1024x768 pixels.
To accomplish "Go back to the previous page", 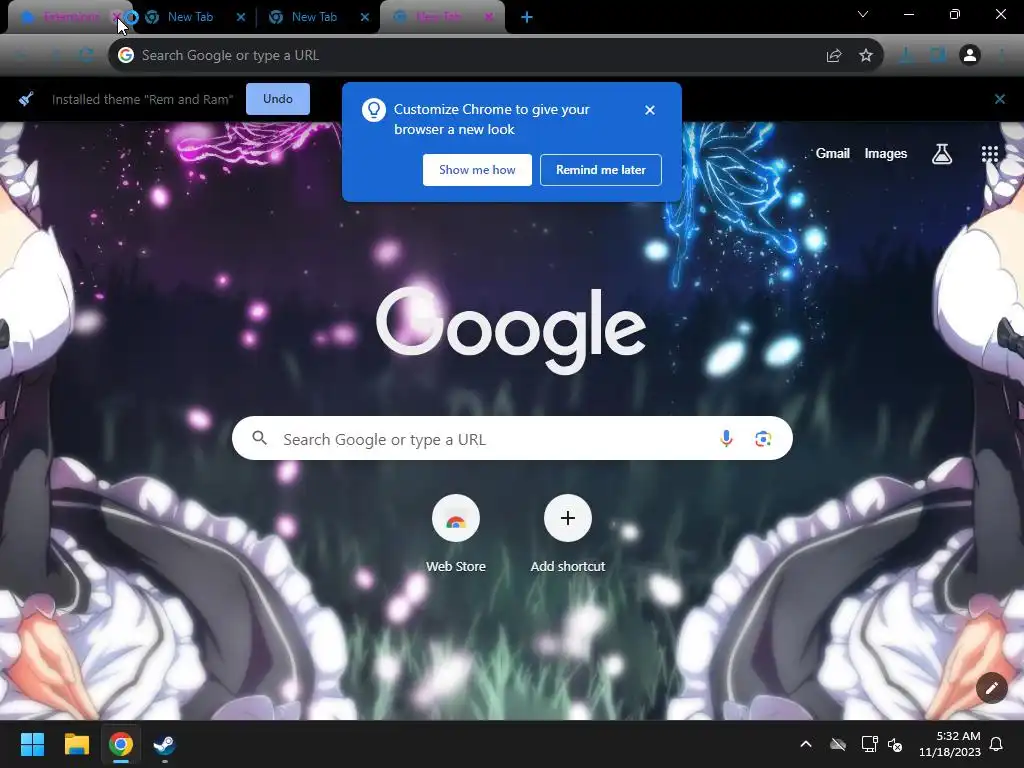I will [x=20, y=56].
